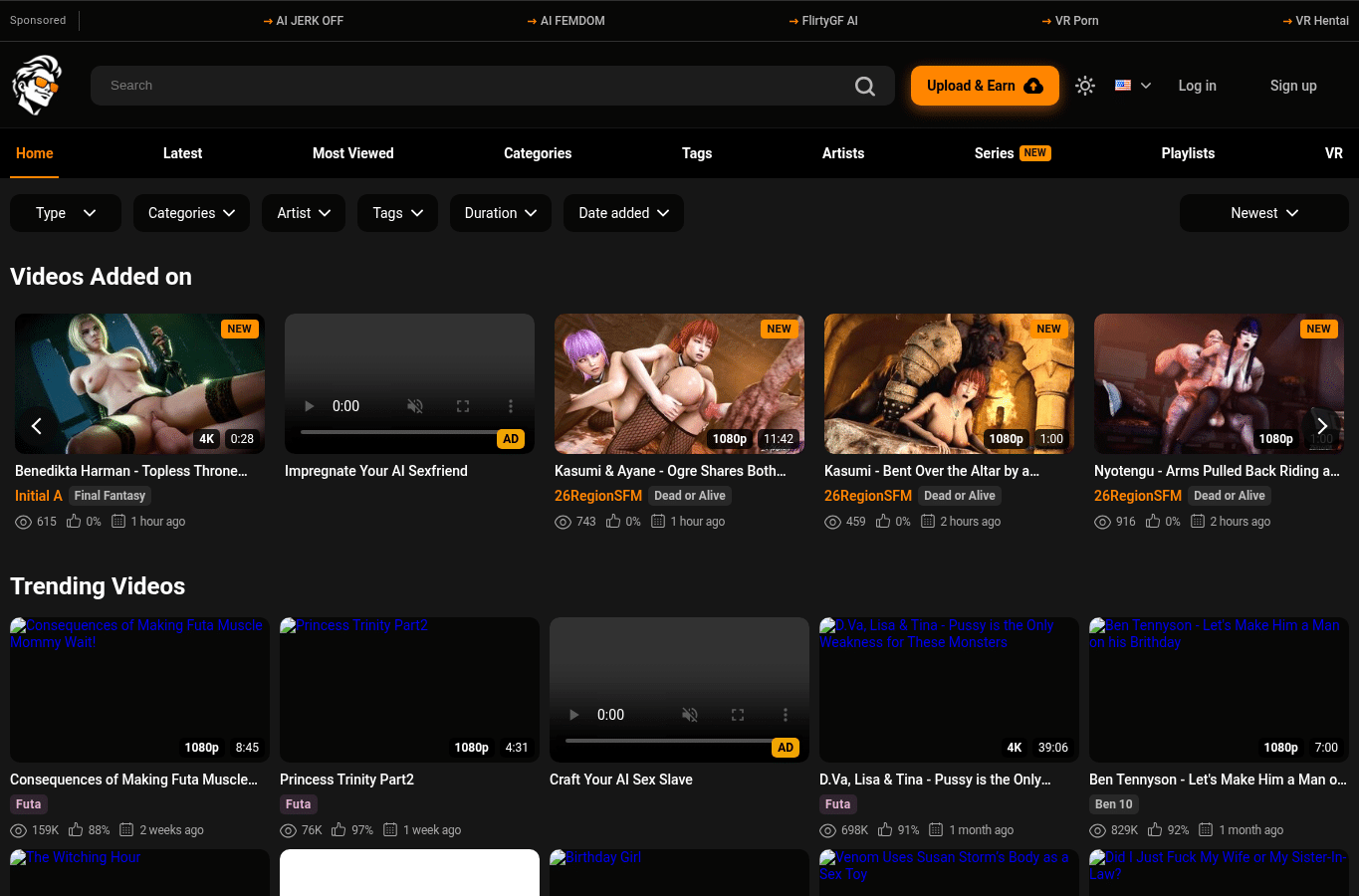1359x896 pixels.
Task: Toggle mute on the Trending ad player
Action: [x=690, y=715]
